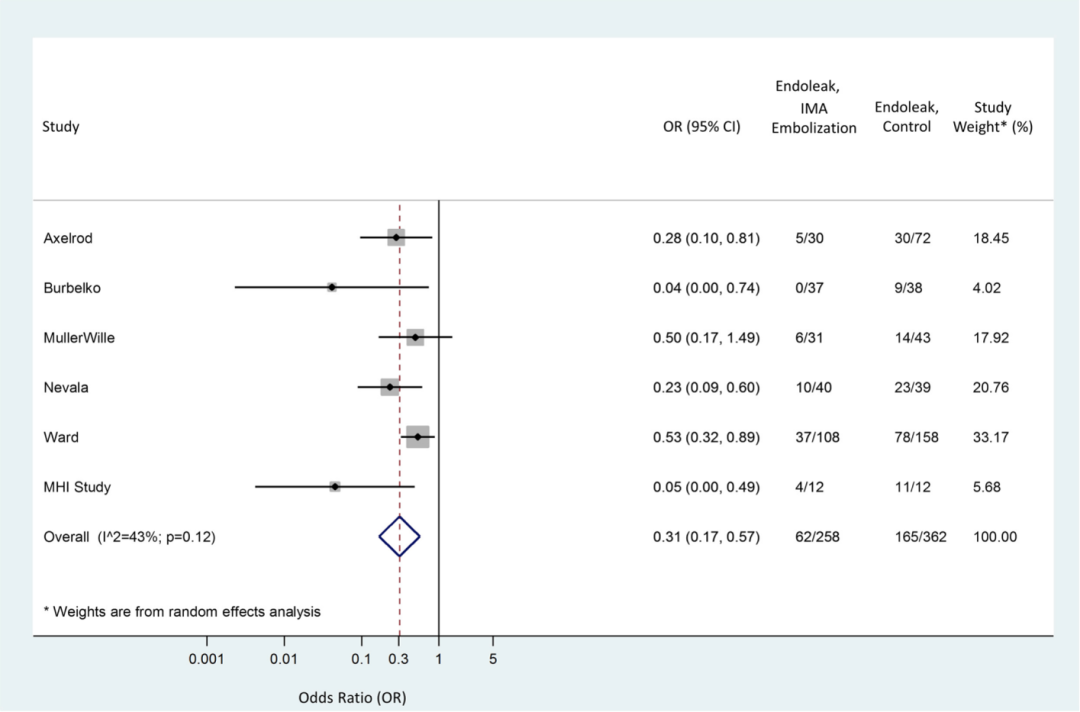Screen dimensions: 1080x712
Task: Click the Axelrod gray square marker
Action: tap(396, 237)
